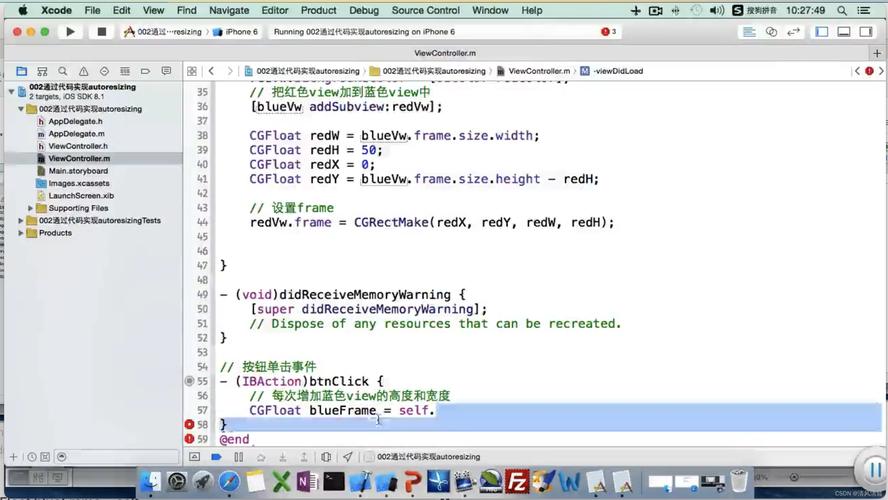The image size is (888, 500).
Task: Open -viewDidLoad method jump bar menu
Action: [x=612, y=71]
